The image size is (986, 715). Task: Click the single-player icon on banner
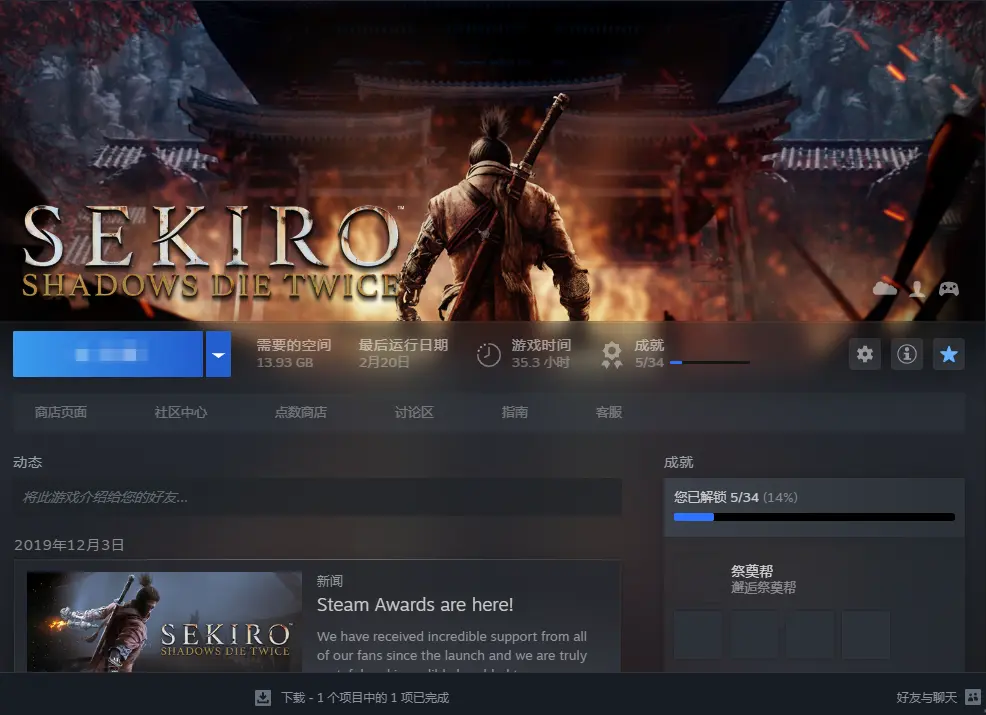(x=917, y=289)
